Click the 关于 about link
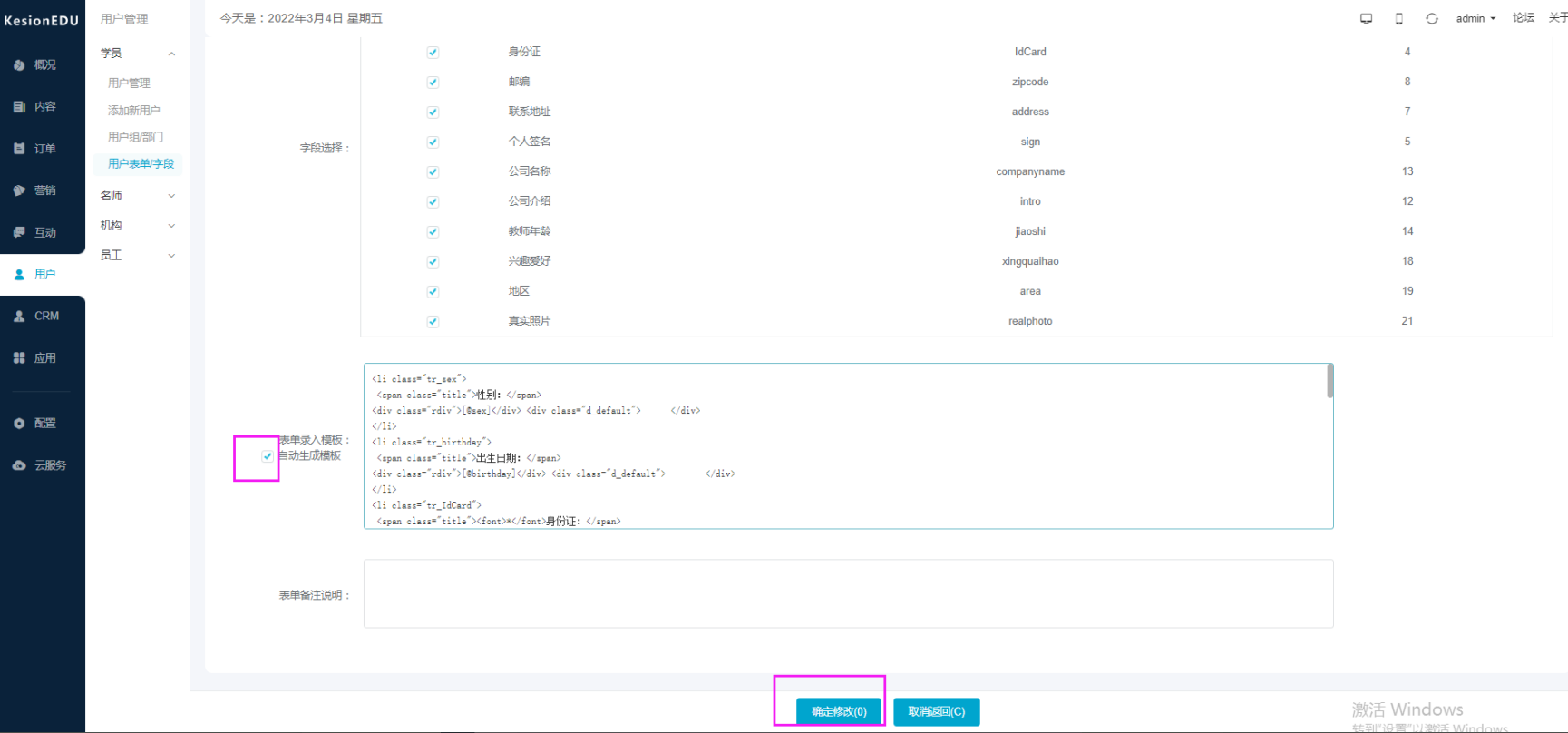Viewport: 1568px width, 733px height. [x=1559, y=18]
